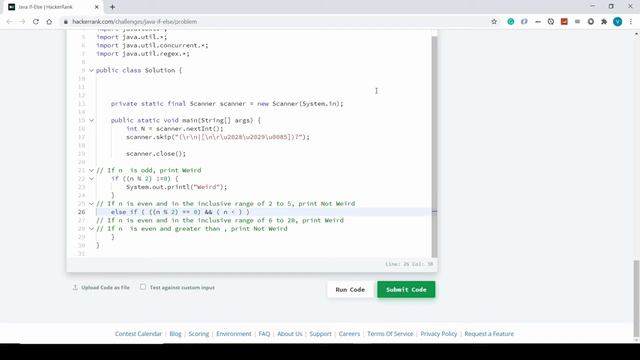The height and width of the screenshot is (360, 640).
Task: Open the Environment footer link
Action: [x=234, y=333]
